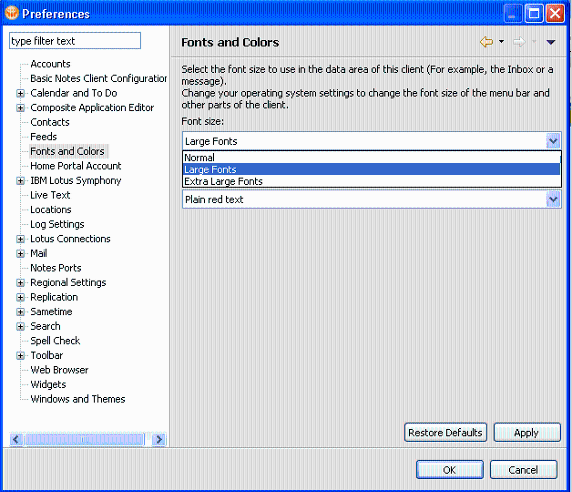Screen dimensions: 572x492
Task: Expand the Replication node
Action: (x=21, y=297)
